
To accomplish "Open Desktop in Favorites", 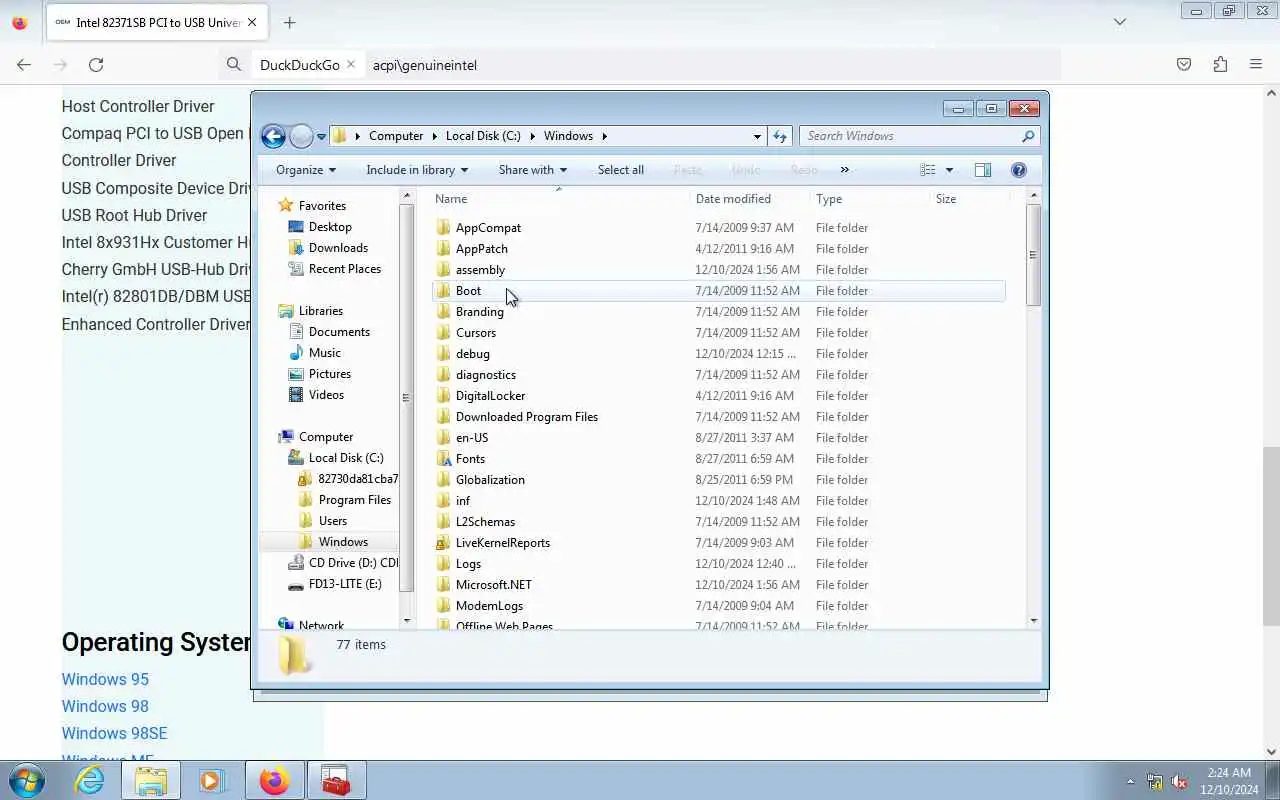I will coord(330,226).
